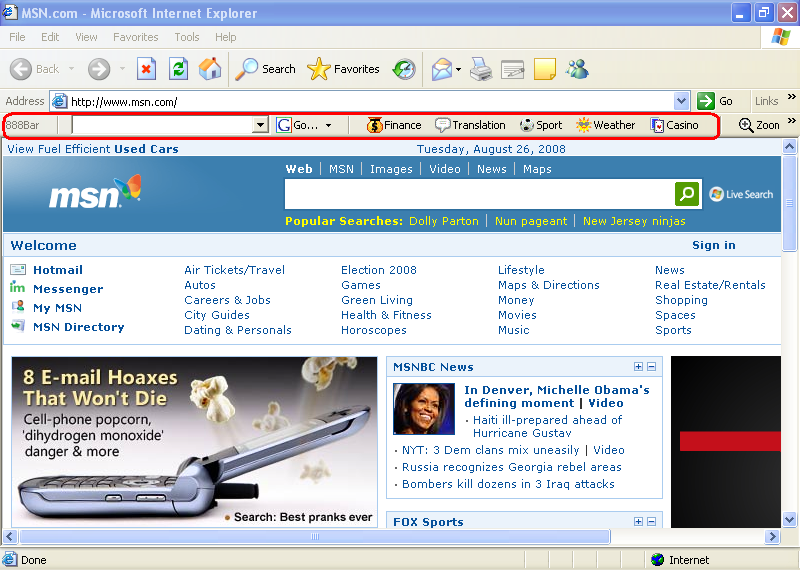800x570 pixels.
Task: Open the Tools menu
Action: pos(187,37)
